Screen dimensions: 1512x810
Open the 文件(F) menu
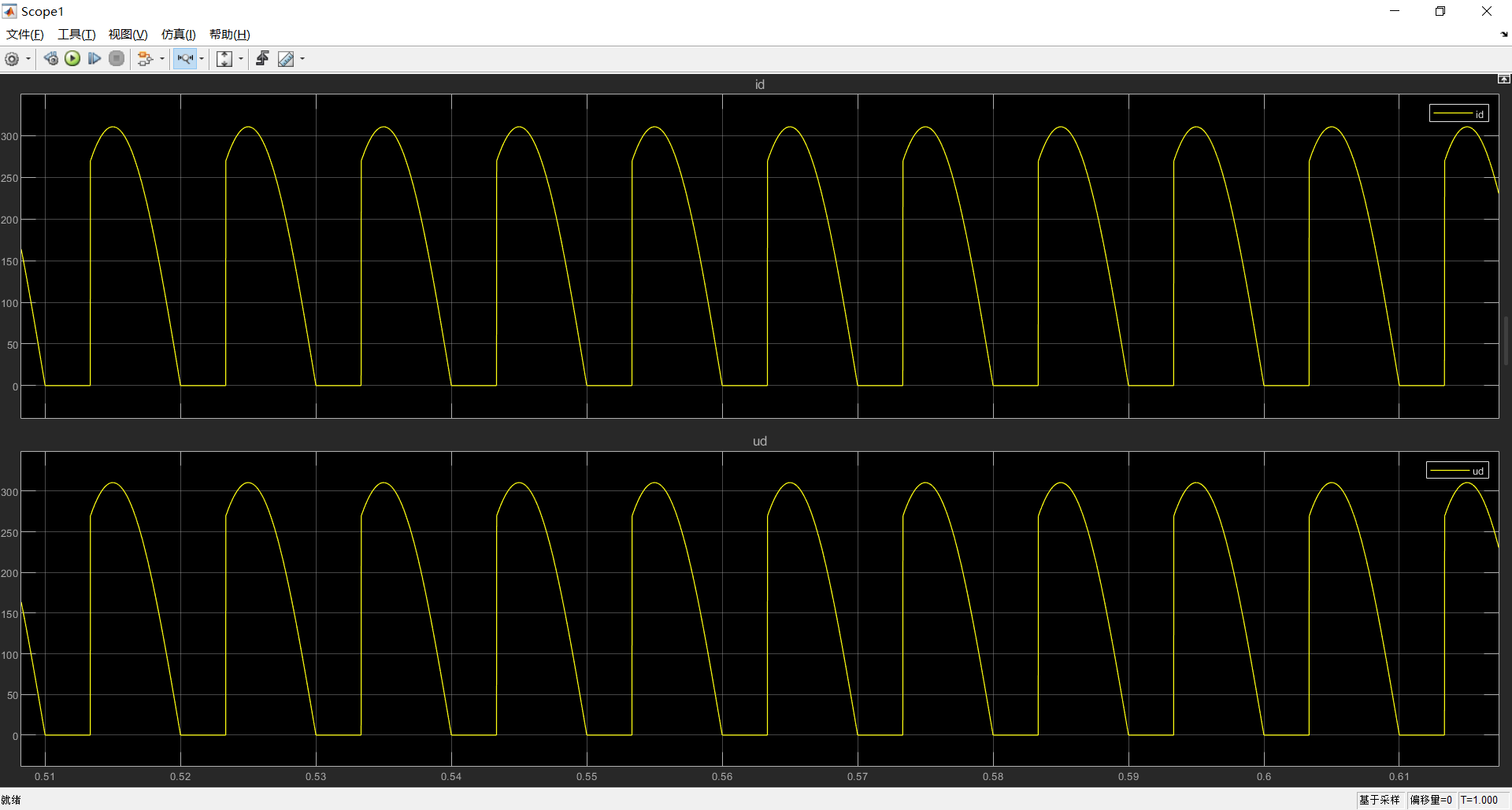[25, 35]
